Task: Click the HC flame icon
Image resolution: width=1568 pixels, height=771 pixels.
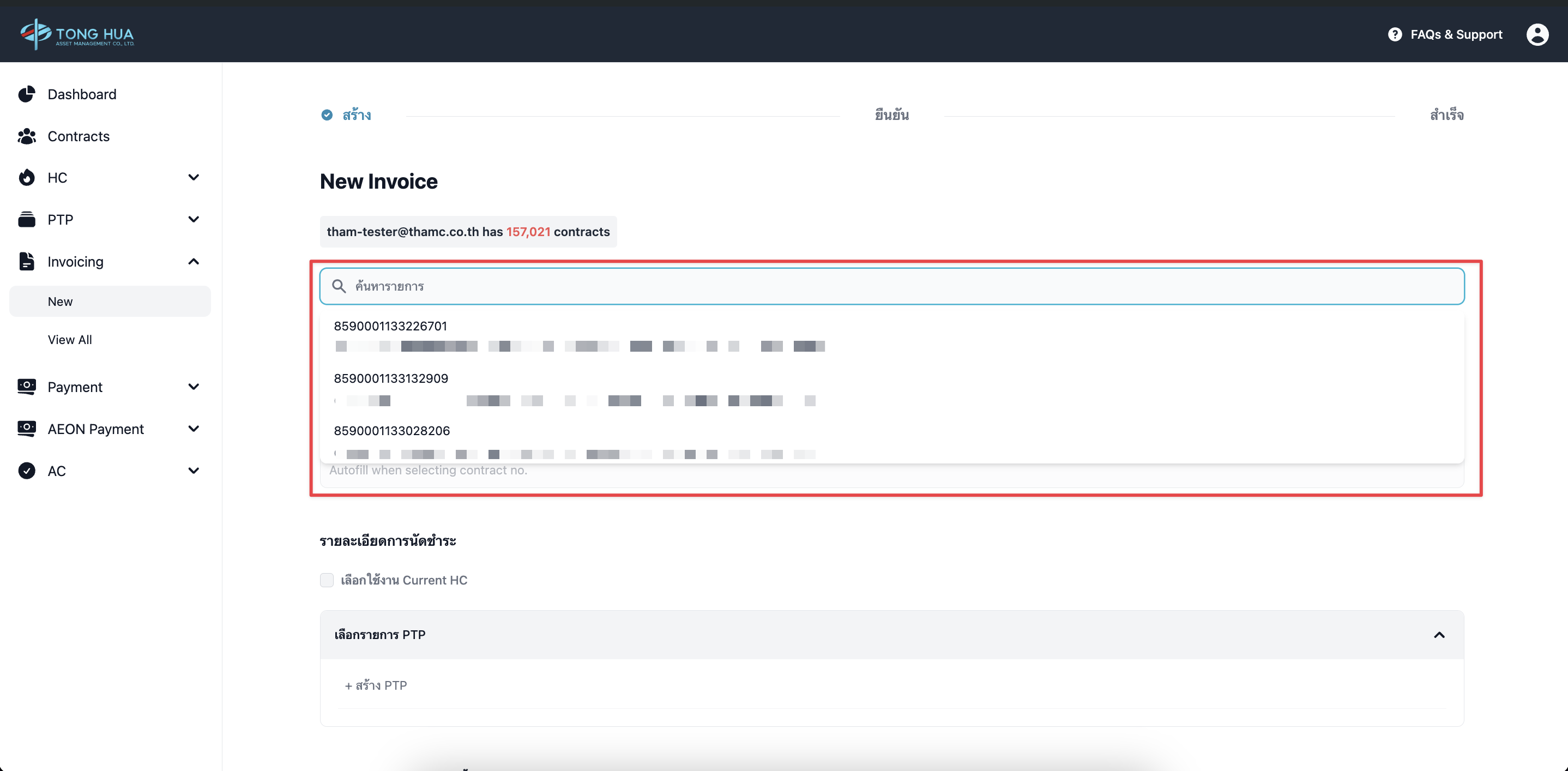Action: tap(27, 178)
